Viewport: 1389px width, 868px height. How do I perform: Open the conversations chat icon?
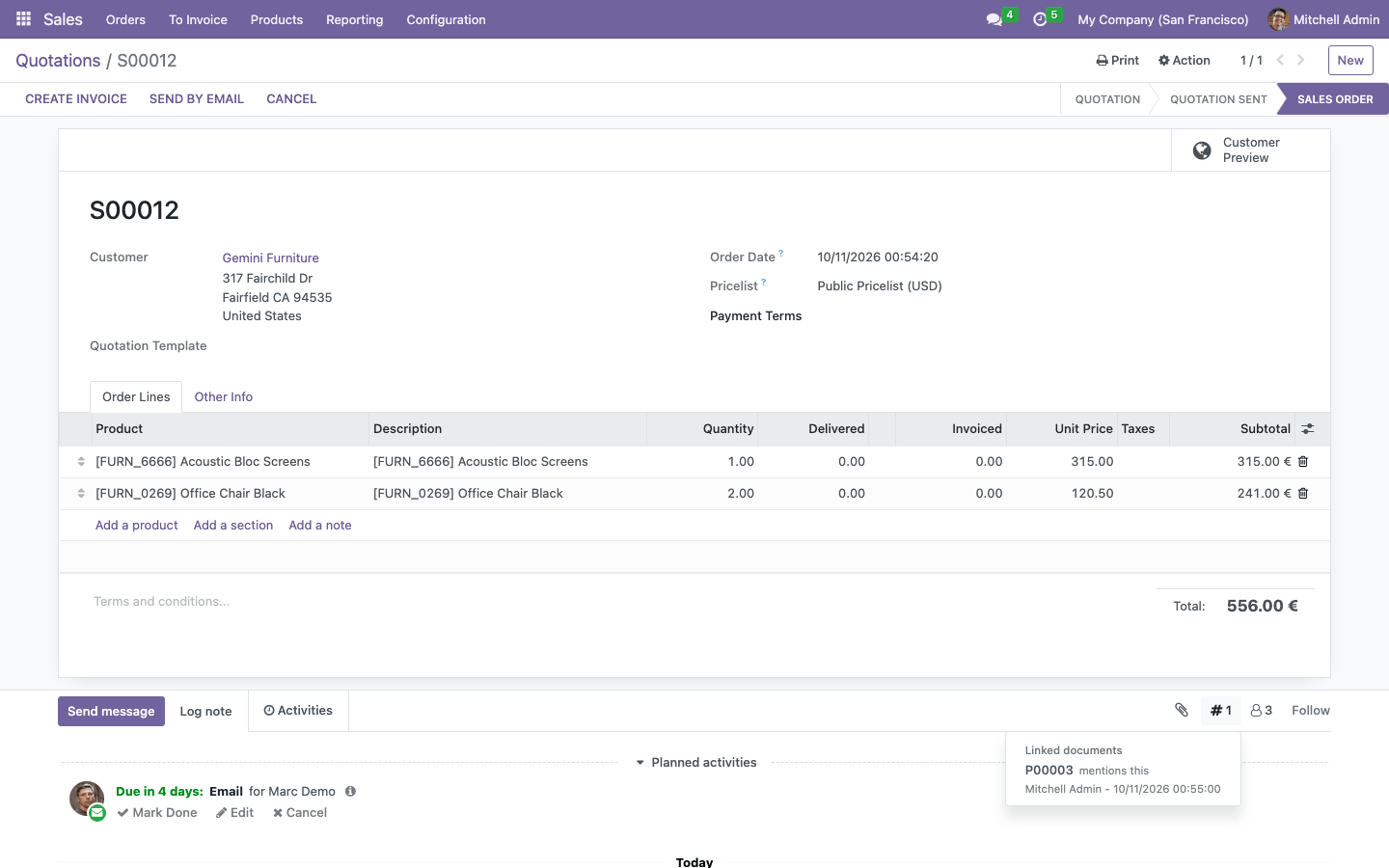[x=994, y=19]
